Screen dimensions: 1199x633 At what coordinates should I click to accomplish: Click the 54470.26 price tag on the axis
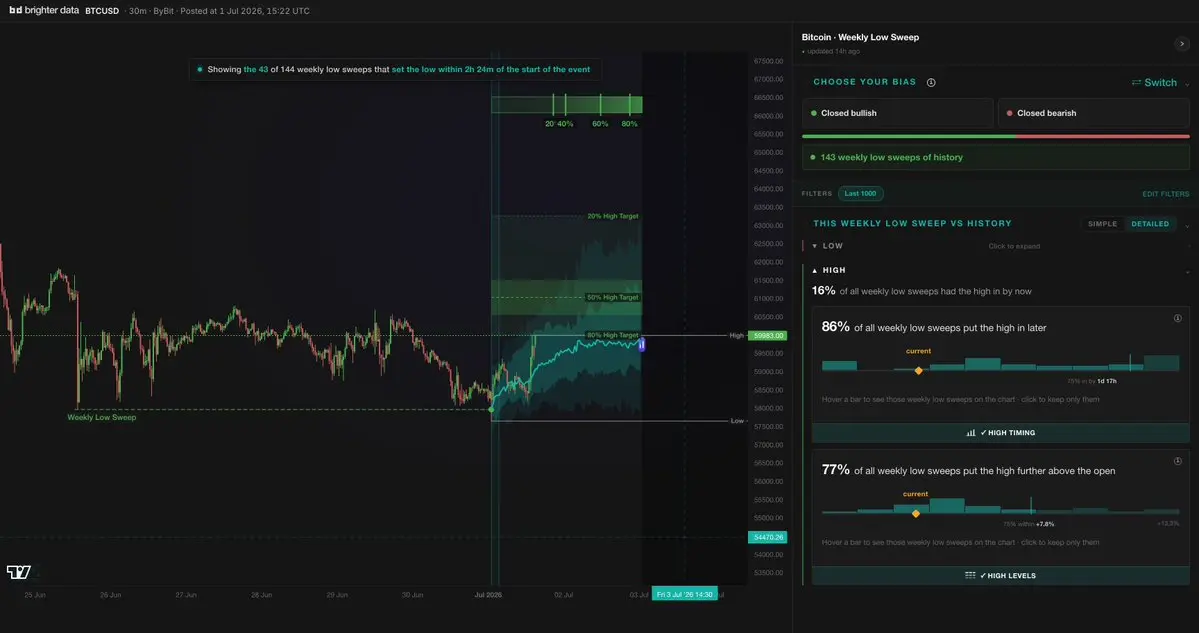point(768,537)
